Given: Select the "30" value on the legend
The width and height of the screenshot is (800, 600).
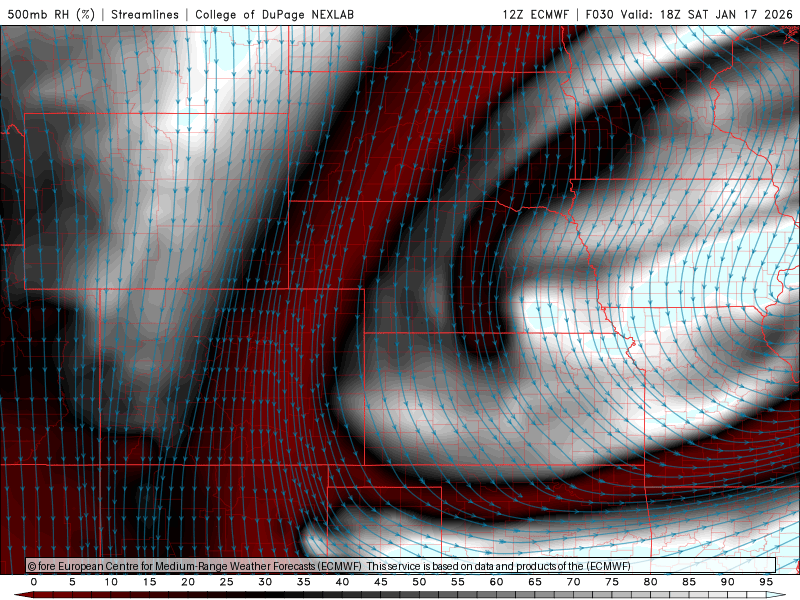Looking at the screenshot, I should [265, 582].
